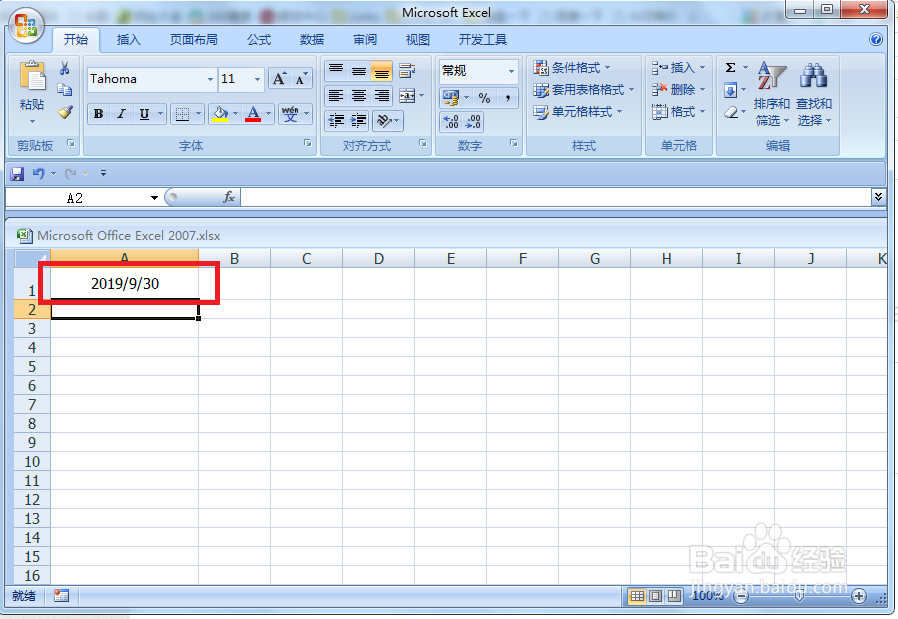Click the Save icon in quick access toolbar
Screen dimensions: 898x619
[17, 174]
